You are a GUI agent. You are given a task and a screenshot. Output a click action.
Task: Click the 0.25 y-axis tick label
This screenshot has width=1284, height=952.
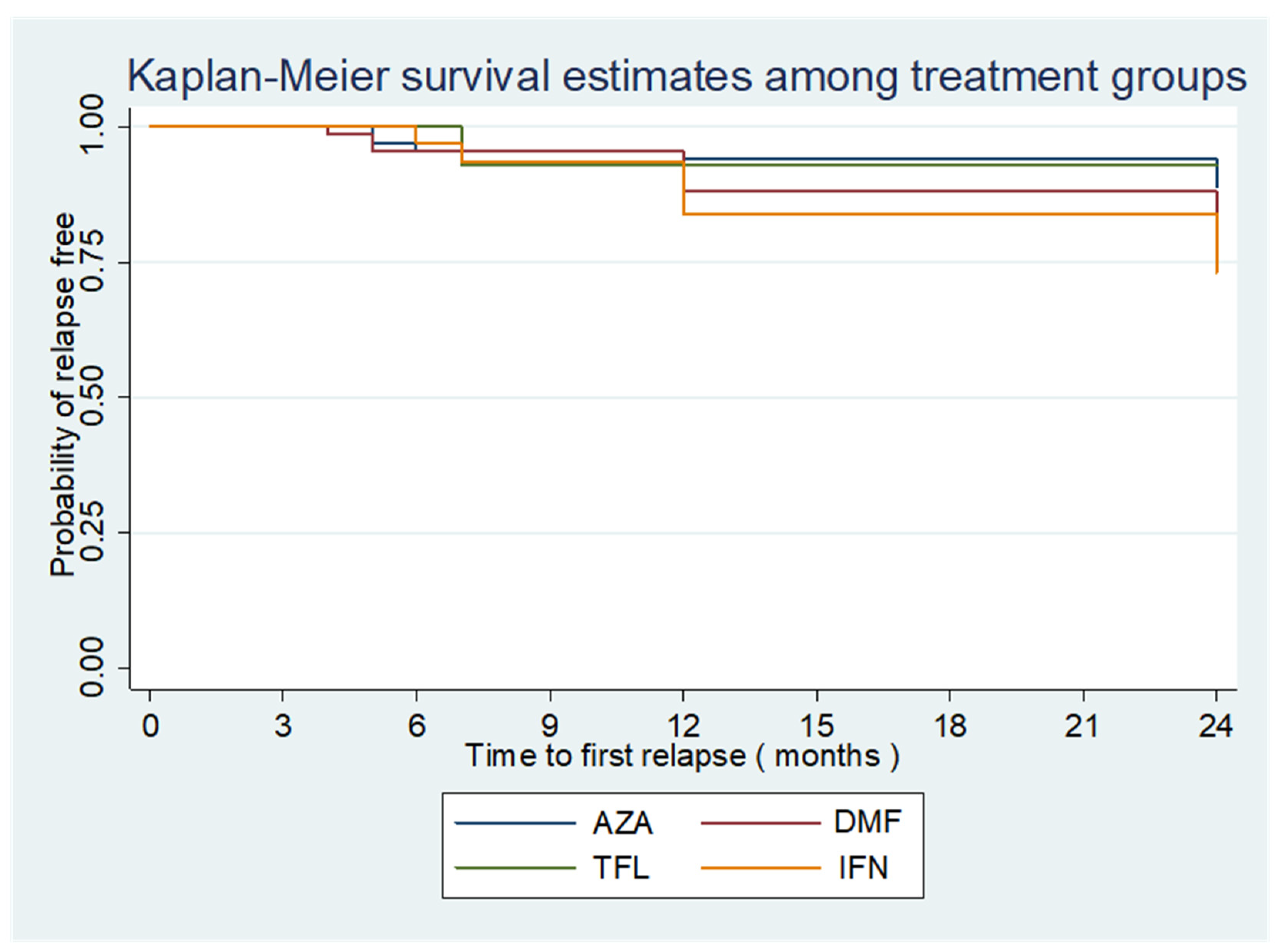(92, 532)
